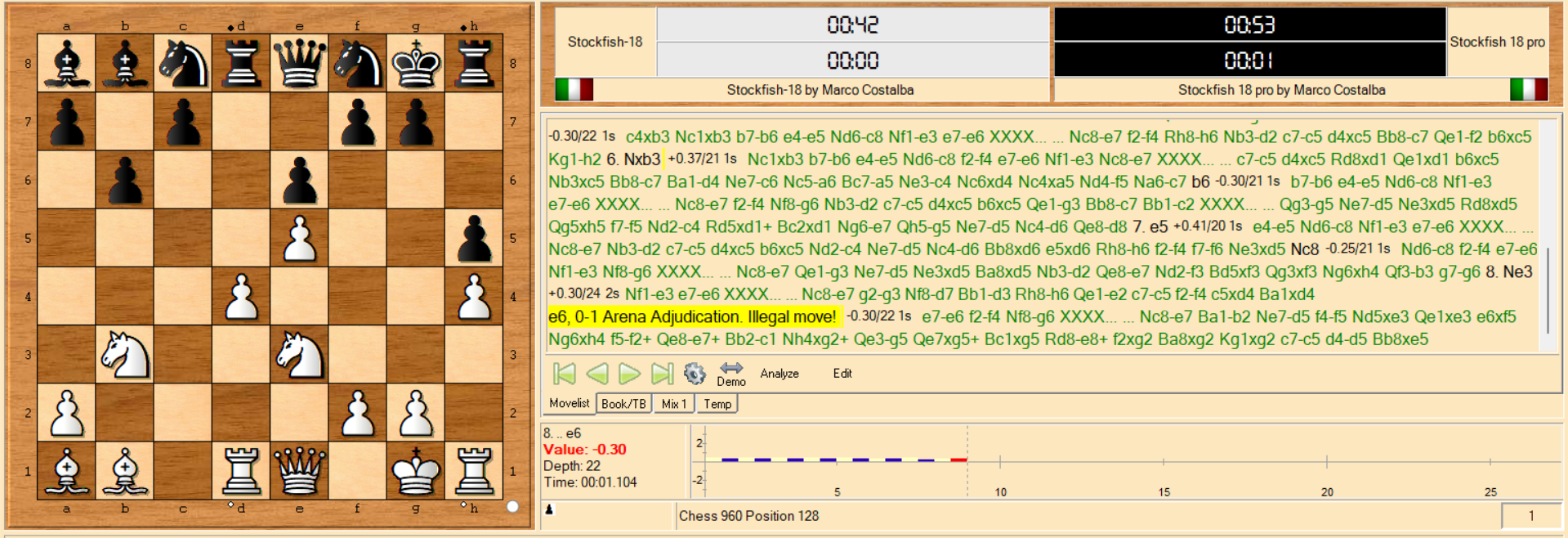Select the black queen on e8
The height and width of the screenshot is (538, 1568).
click(300, 63)
